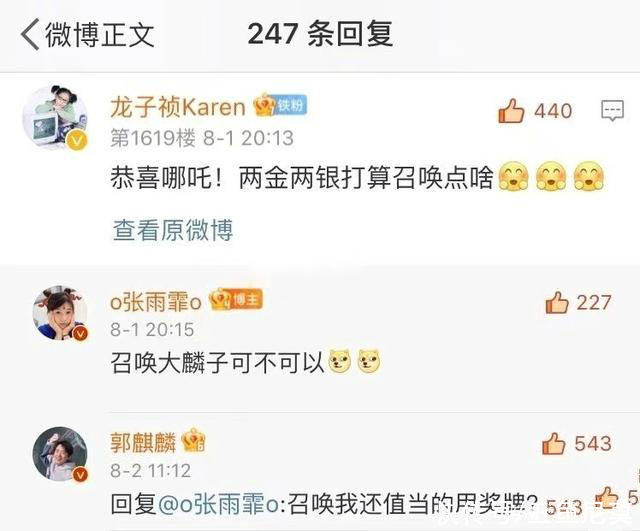Image resolution: width=640 pixels, height=531 pixels.
Task: Tap the 247 条回复 title
Action: pos(320,34)
